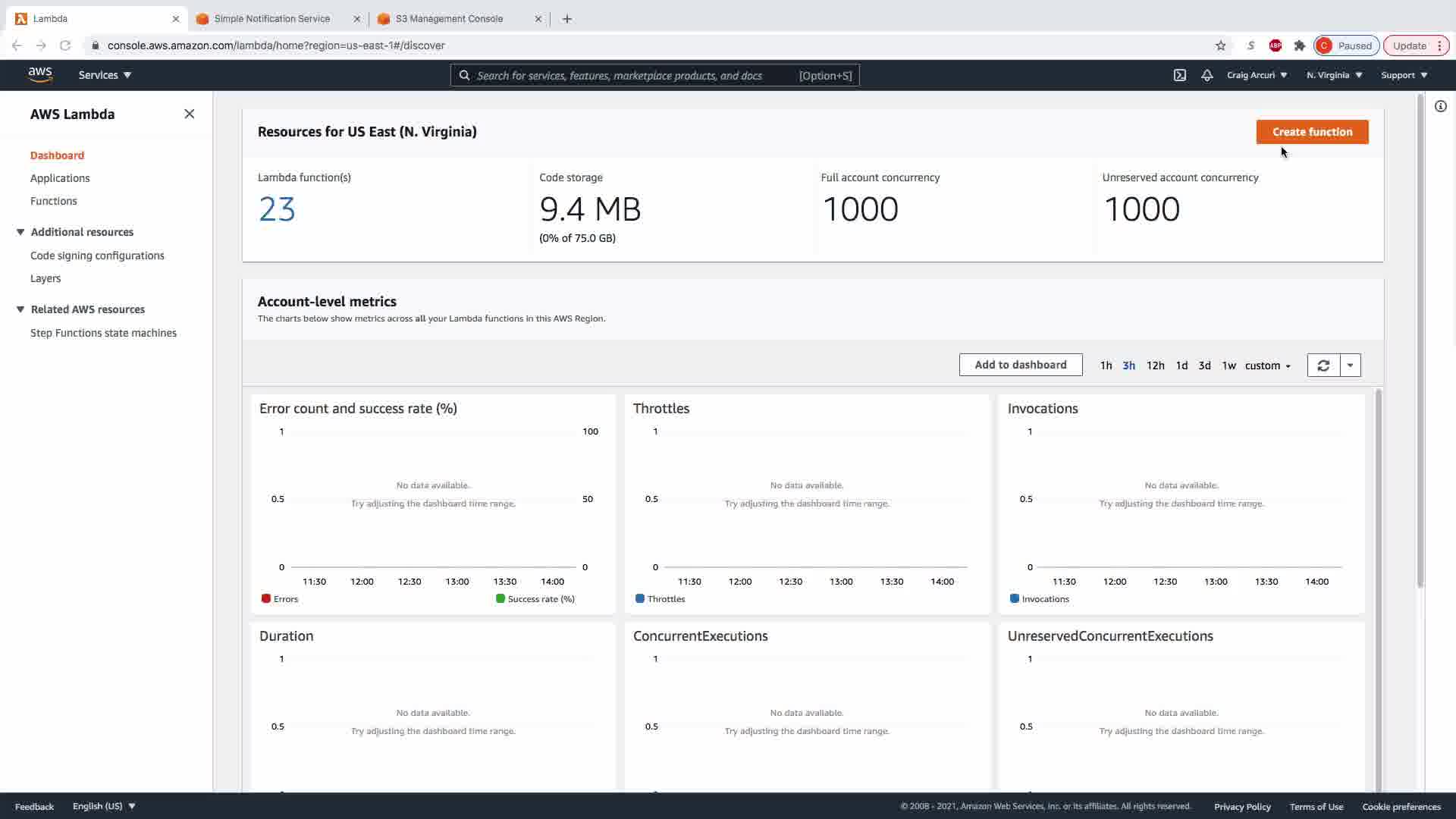The height and width of the screenshot is (819, 1456).
Task: Open the N. Virginia region dropdown
Action: (1334, 75)
